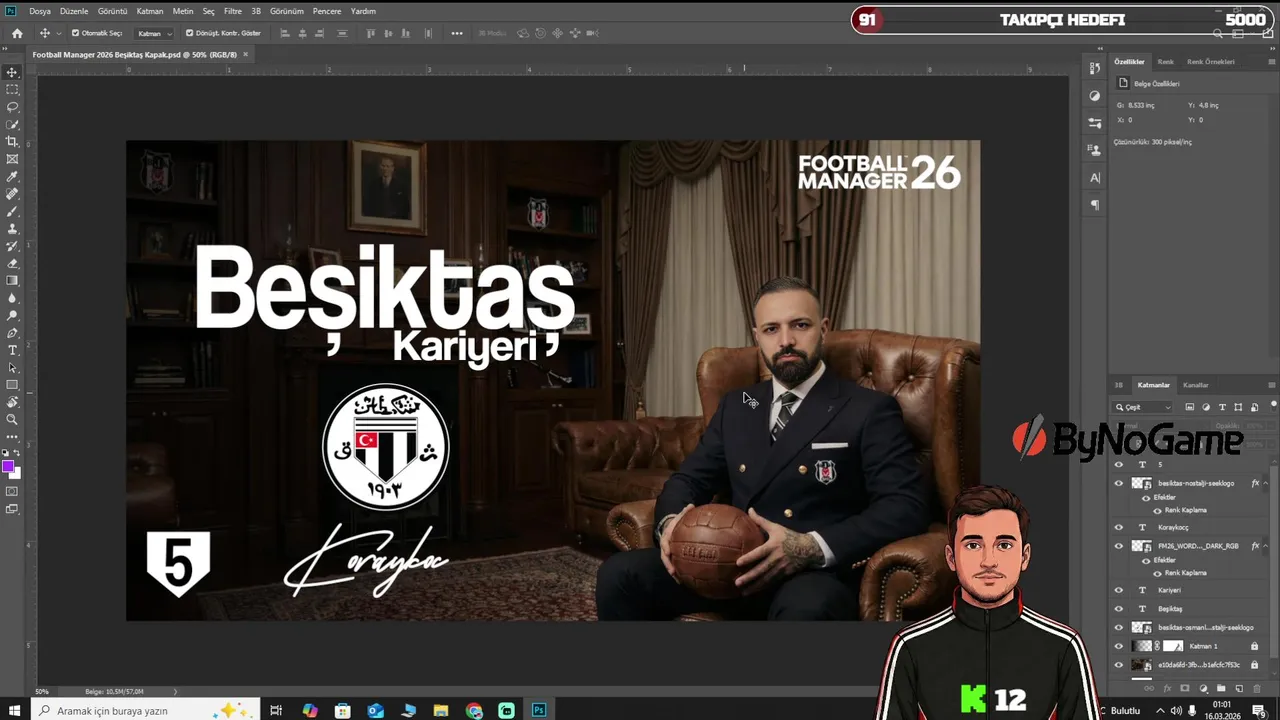The width and height of the screenshot is (1280, 720).
Task: Hide besiktas-nostalji-seeklogo layer
Action: (1119, 483)
